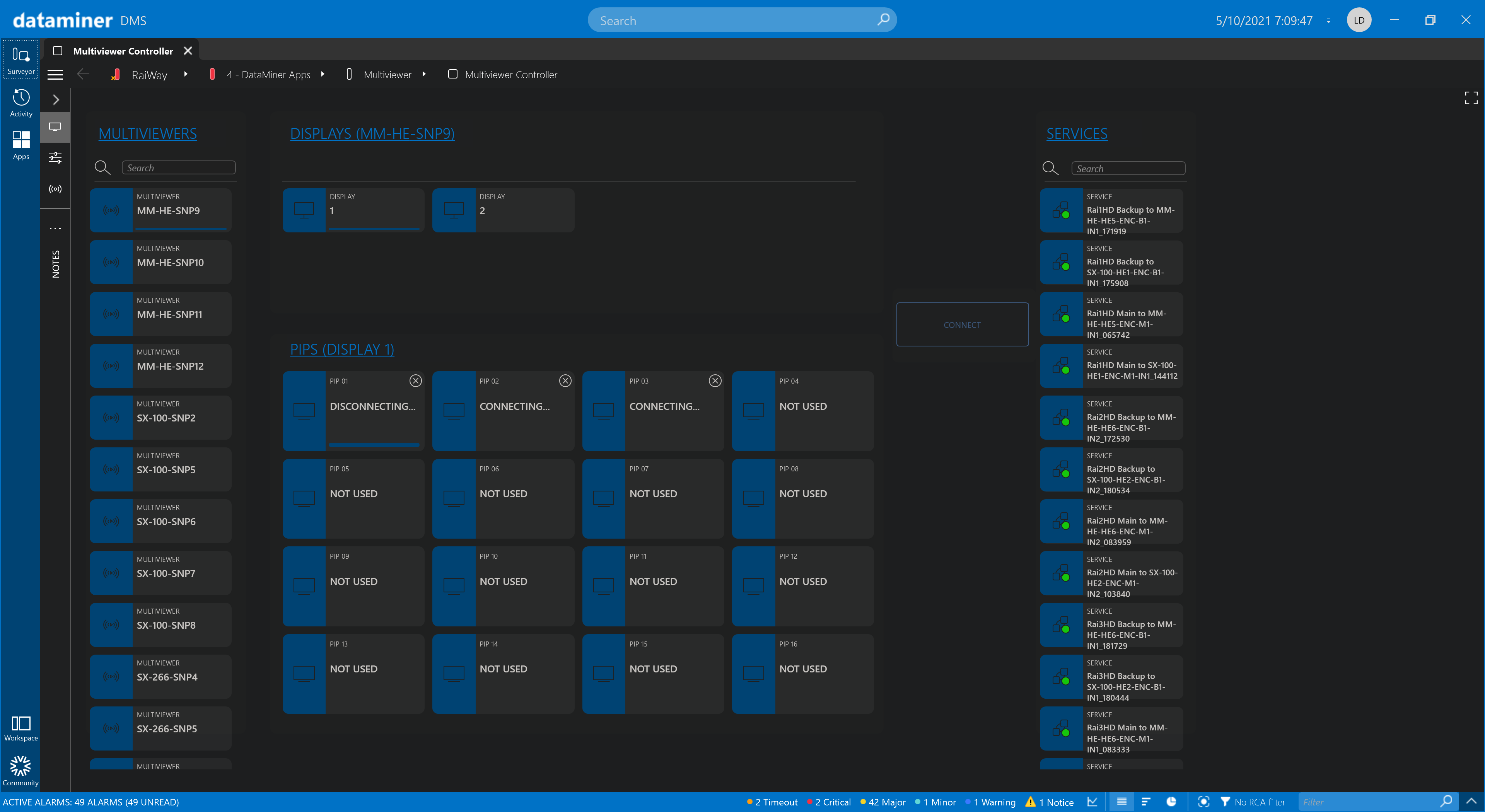Viewport: 1485px width, 812px height.
Task: Select the Display 2 card
Action: [x=503, y=210]
